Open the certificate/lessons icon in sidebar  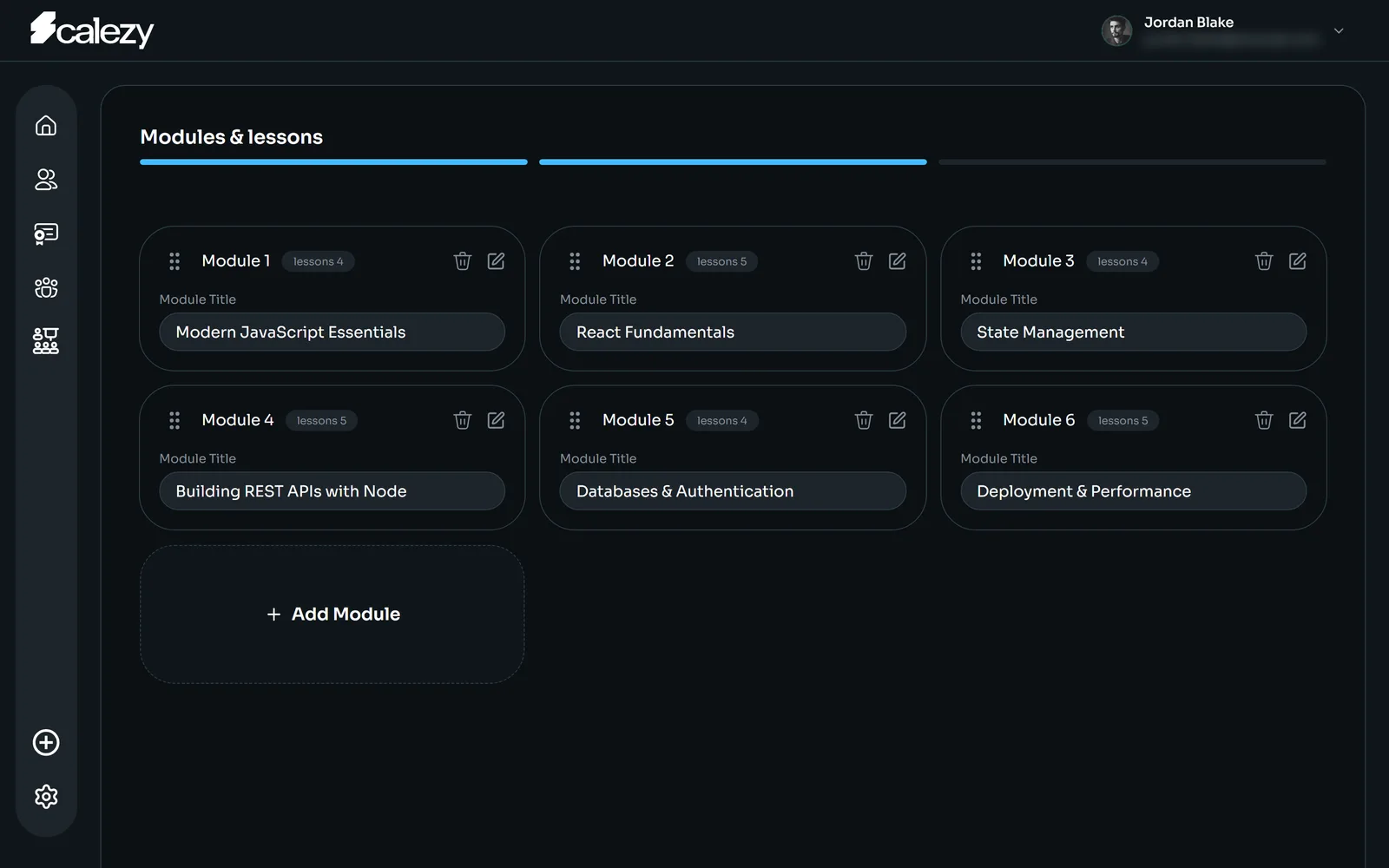pyautogui.click(x=46, y=233)
